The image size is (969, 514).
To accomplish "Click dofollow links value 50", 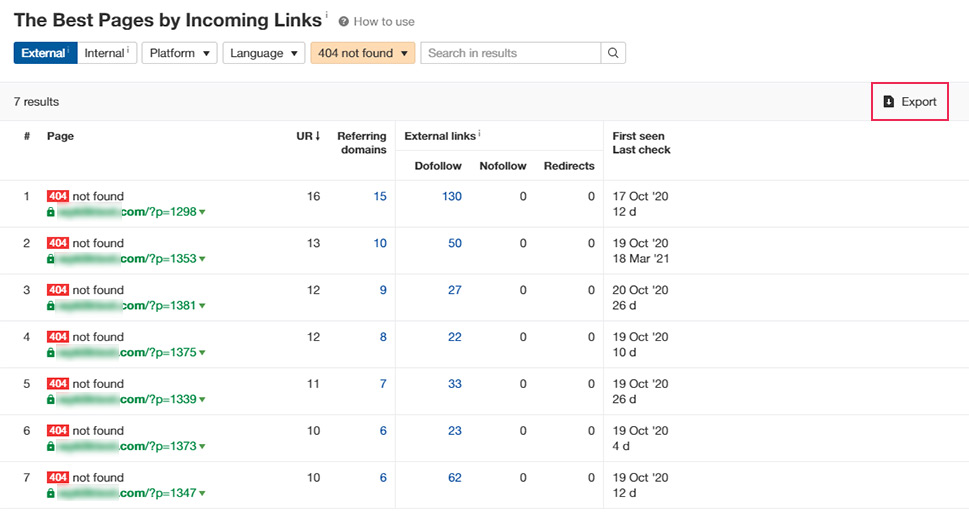I will (455, 243).
